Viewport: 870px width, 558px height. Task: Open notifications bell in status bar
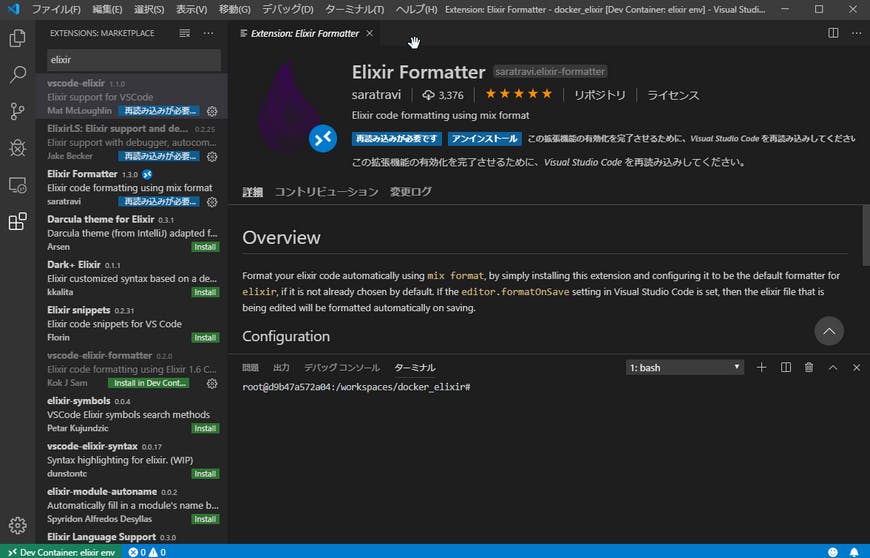[854, 552]
